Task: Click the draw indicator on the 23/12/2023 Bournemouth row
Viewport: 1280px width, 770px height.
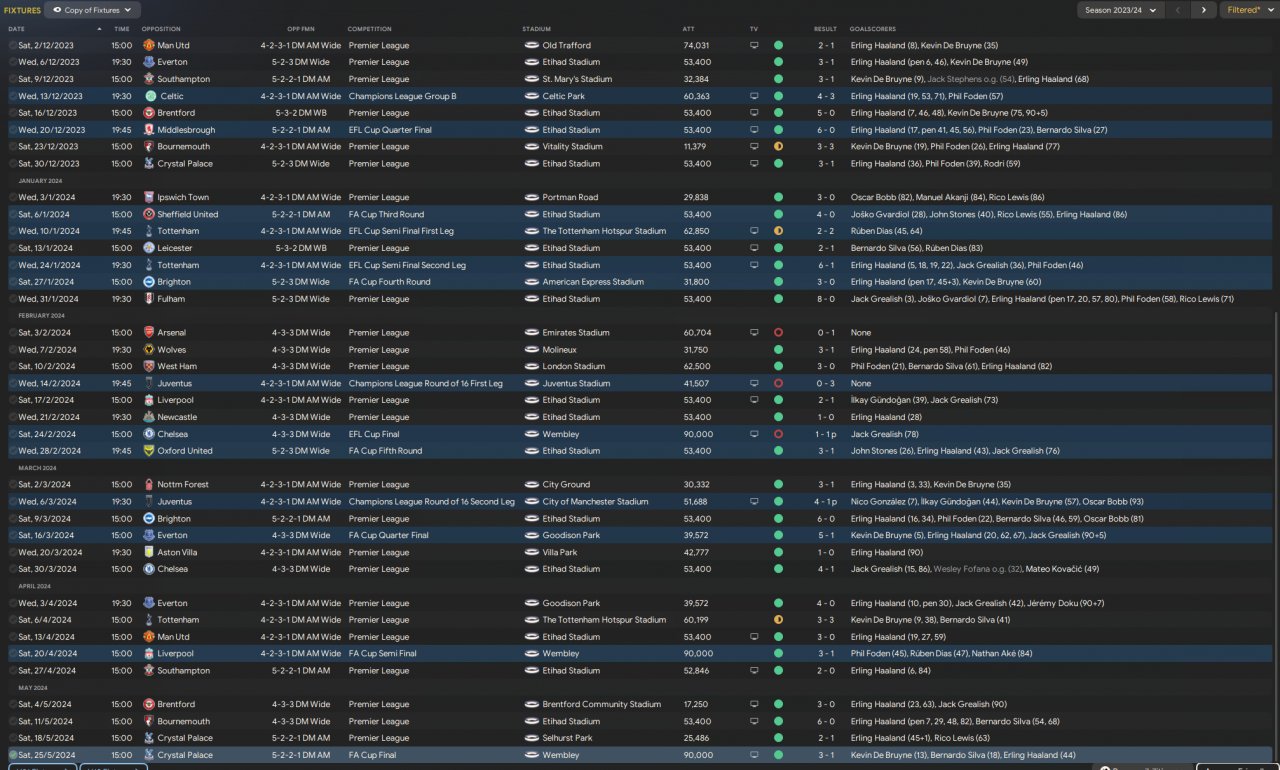Action: [778, 147]
